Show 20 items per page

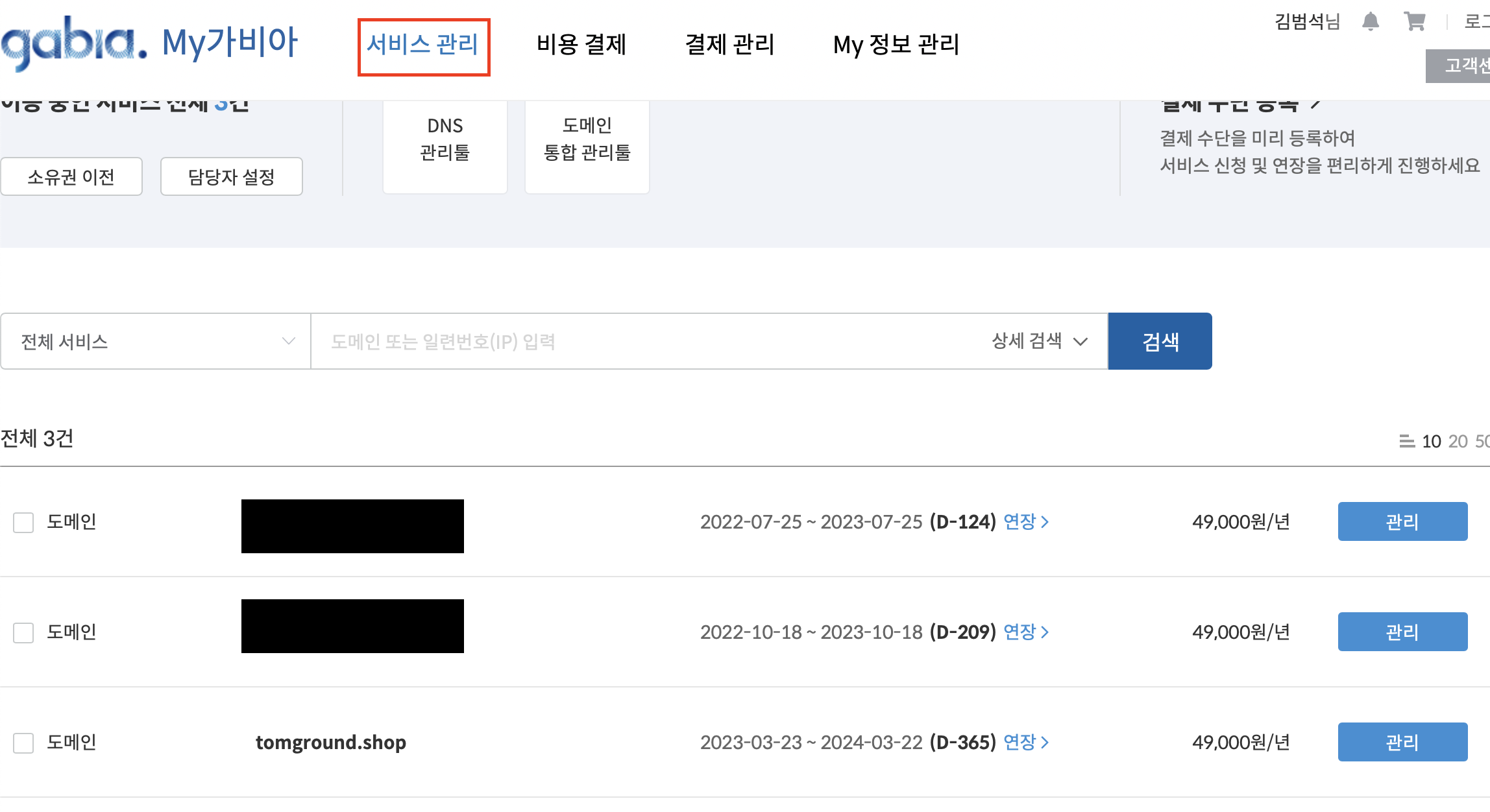1458,441
